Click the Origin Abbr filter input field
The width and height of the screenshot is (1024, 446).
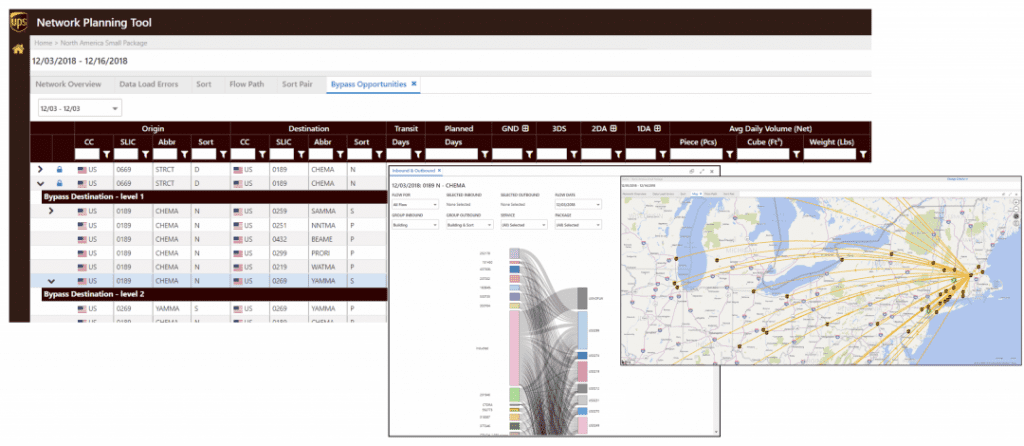click(164, 155)
